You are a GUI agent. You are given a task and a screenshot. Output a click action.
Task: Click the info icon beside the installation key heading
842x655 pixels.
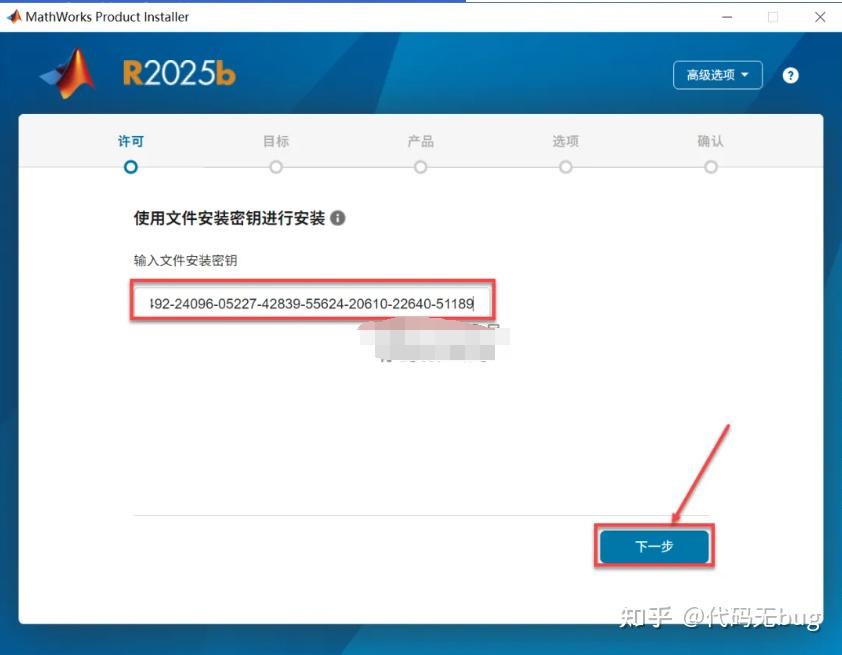point(337,218)
